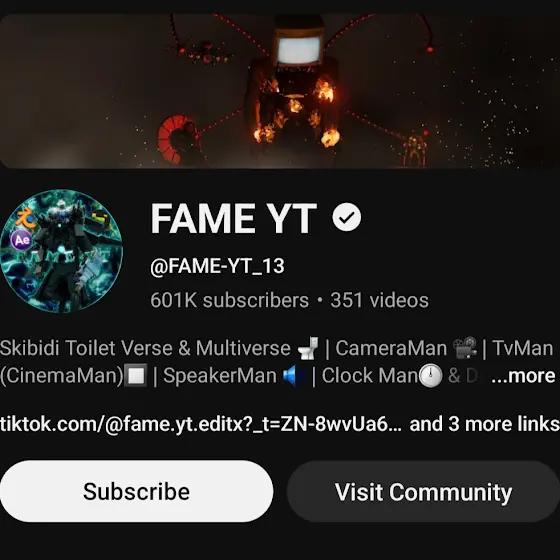Click the Blender logo on avatar
The width and height of the screenshot is (560, 560).
pyautogui.click(x=26, y=219)
